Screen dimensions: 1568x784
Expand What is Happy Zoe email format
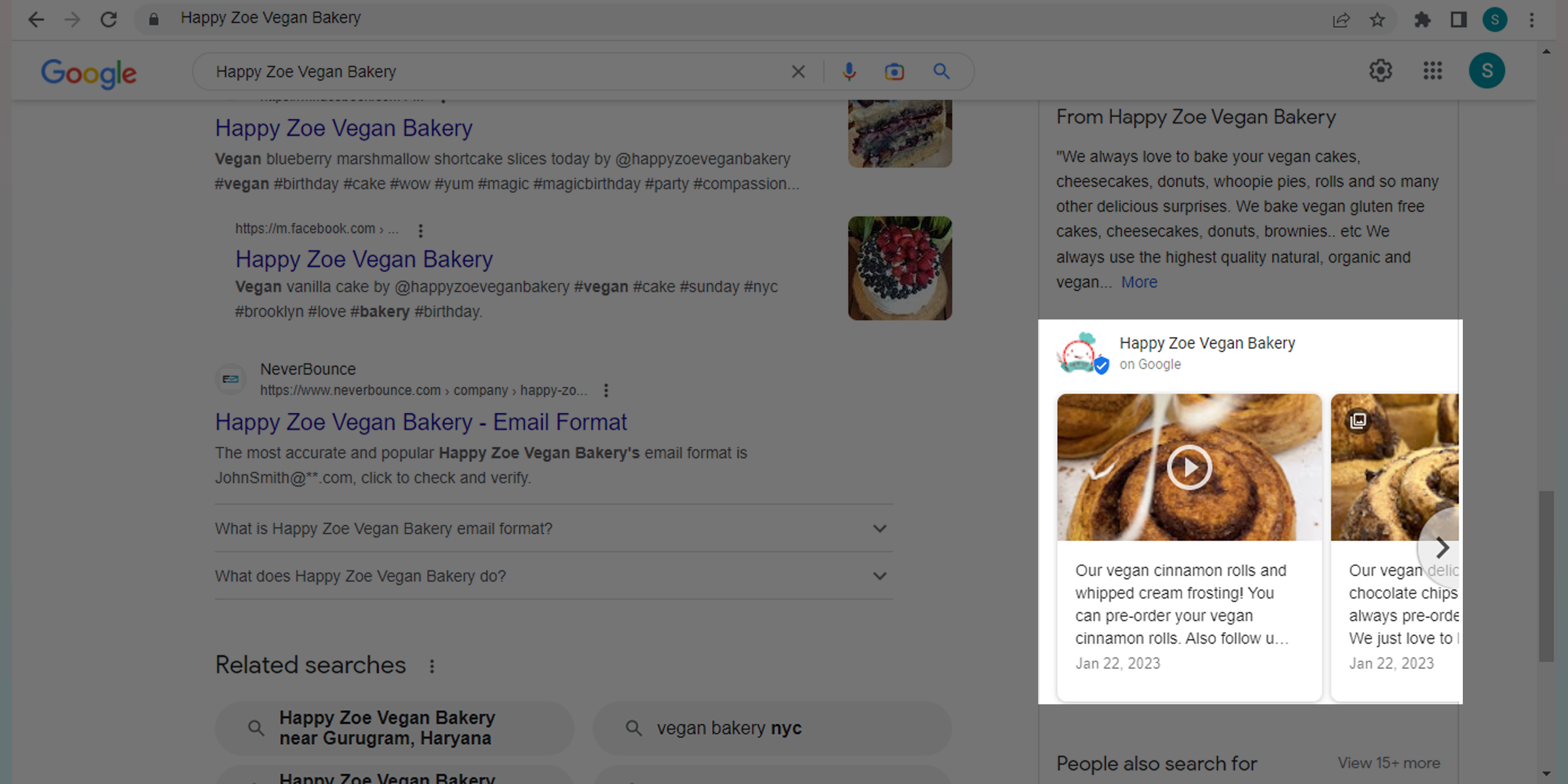click(554, 529)
